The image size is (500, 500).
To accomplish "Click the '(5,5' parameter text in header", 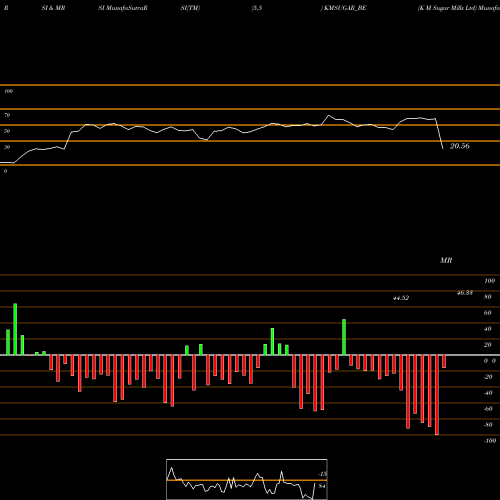I will [x=257, y=8].
